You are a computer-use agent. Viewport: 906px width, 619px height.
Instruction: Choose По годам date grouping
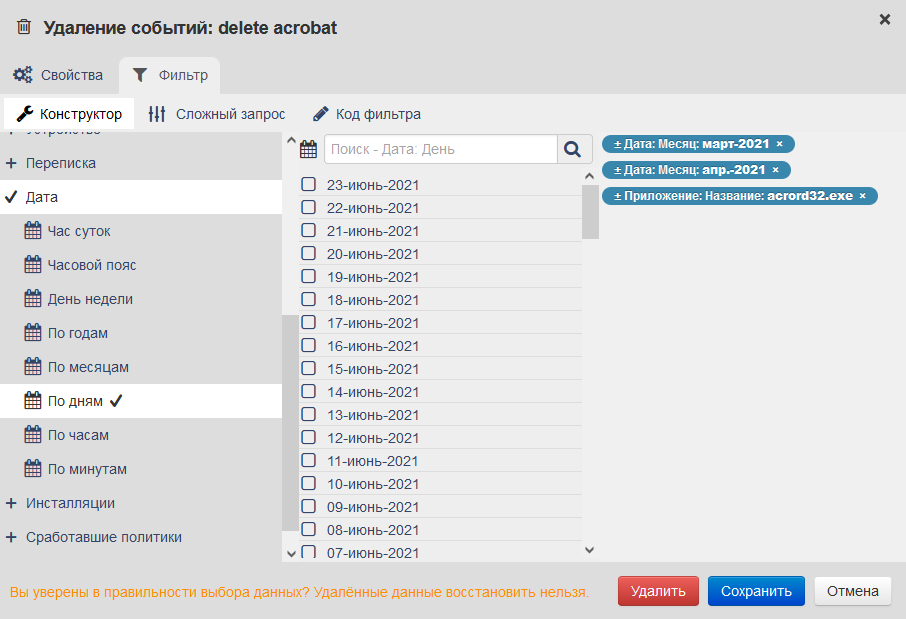coord(77,333)
